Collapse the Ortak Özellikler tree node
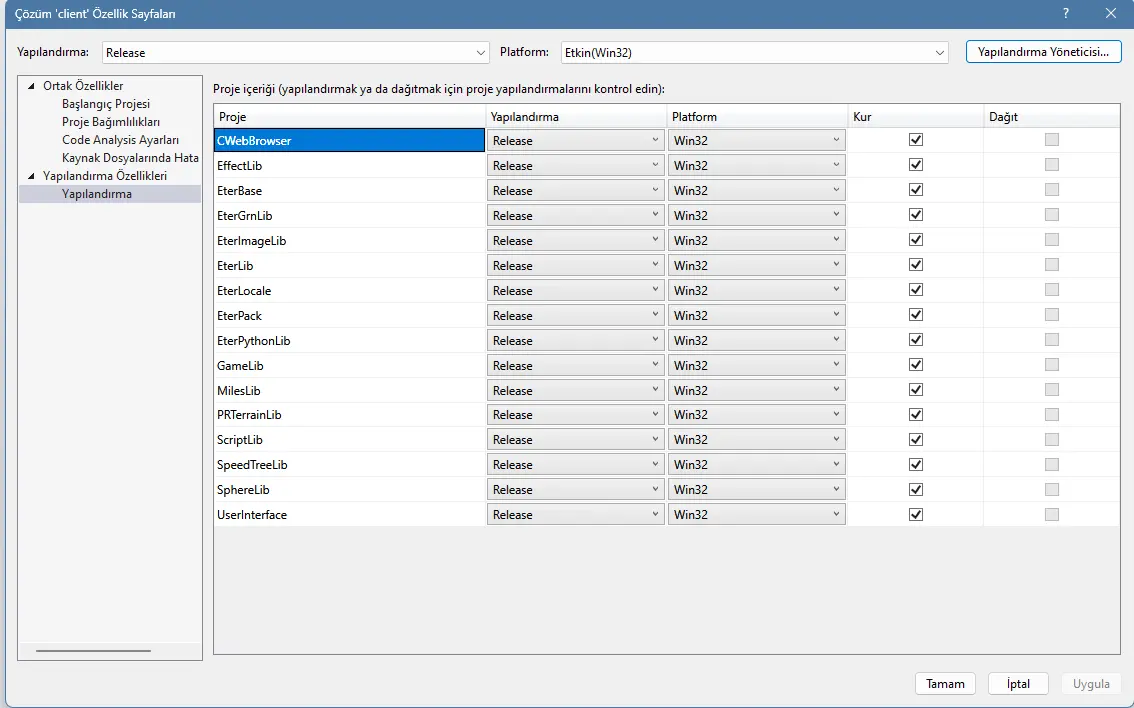 pyautogui.click(x=30, y=86)
